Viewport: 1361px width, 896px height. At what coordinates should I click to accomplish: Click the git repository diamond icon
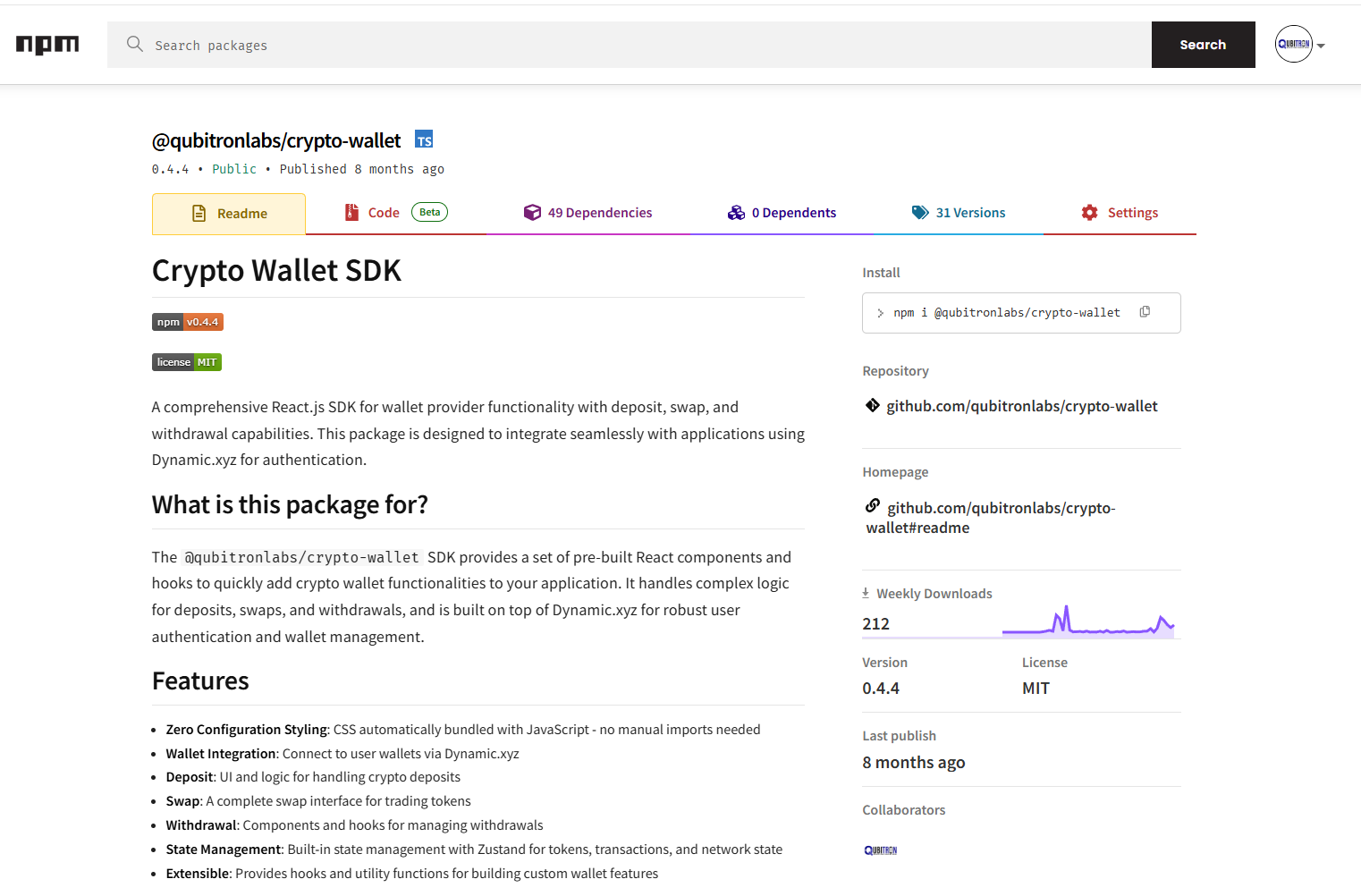click(x=873, y=405)
